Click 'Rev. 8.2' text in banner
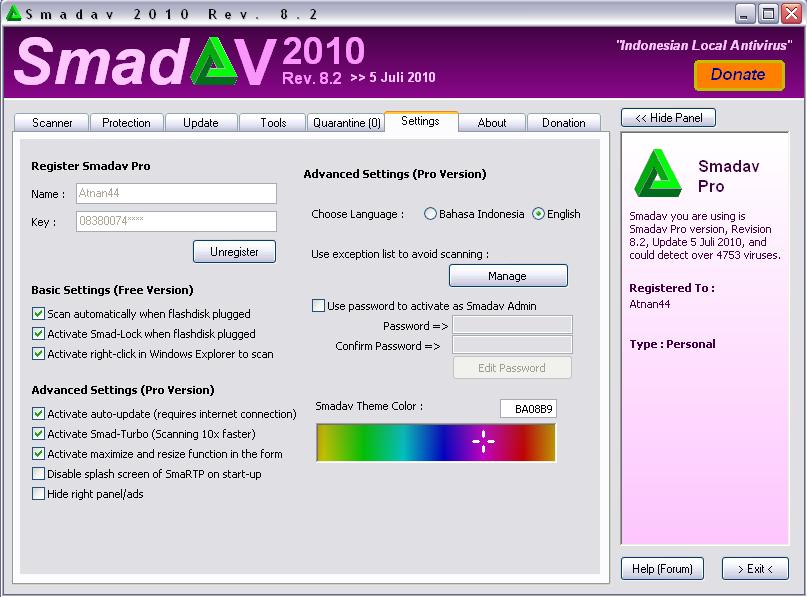Screen dimensions: 807x597 [311, 78]
